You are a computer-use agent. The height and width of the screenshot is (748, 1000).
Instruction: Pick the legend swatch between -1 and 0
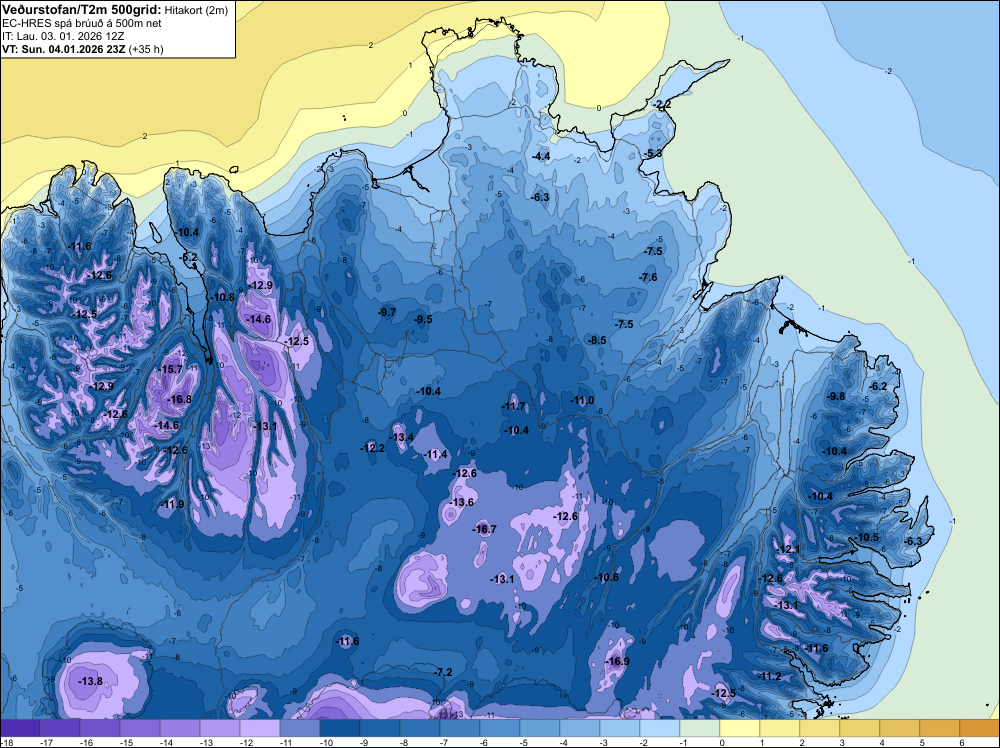(700, 728)
